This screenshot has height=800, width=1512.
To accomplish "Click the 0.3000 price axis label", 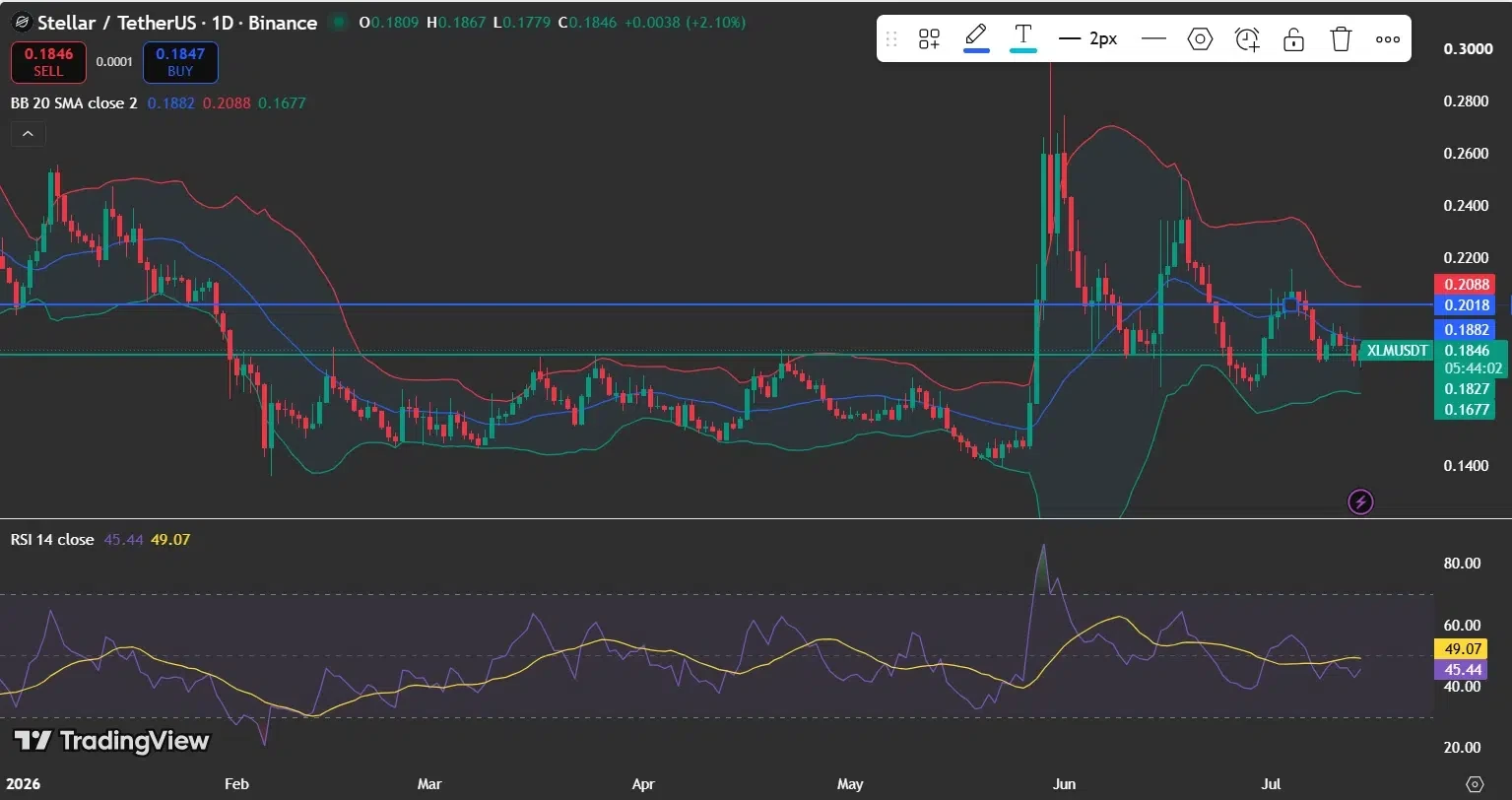I will (x=1467, y=49).
